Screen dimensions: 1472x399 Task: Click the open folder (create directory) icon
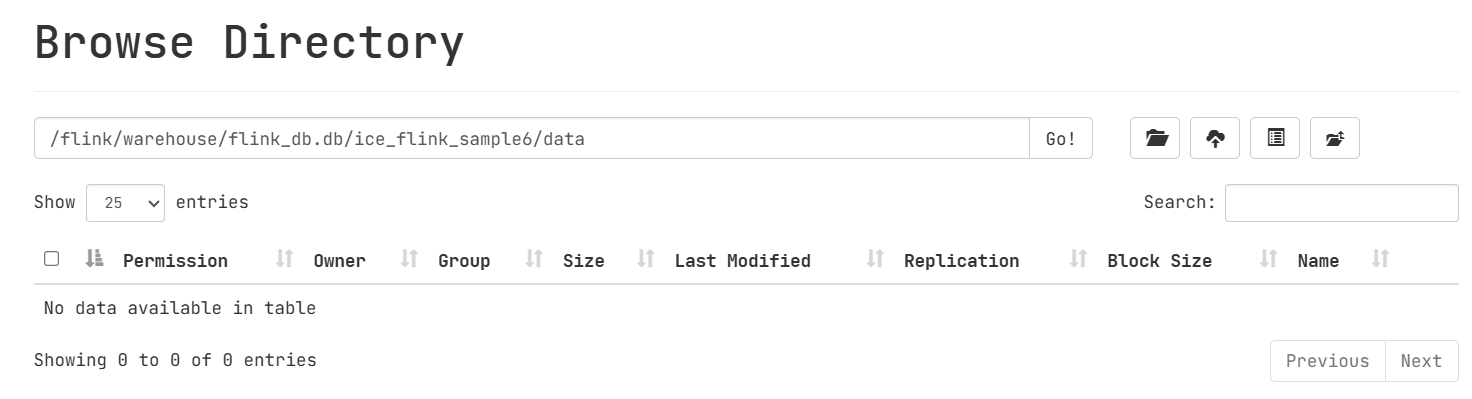tap(1155, 138)
